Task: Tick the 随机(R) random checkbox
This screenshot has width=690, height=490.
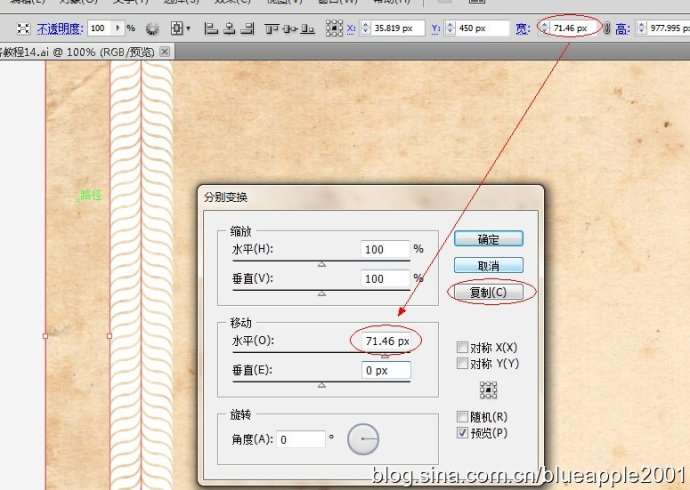Action: pyautogui.click(x=462, y=416)
